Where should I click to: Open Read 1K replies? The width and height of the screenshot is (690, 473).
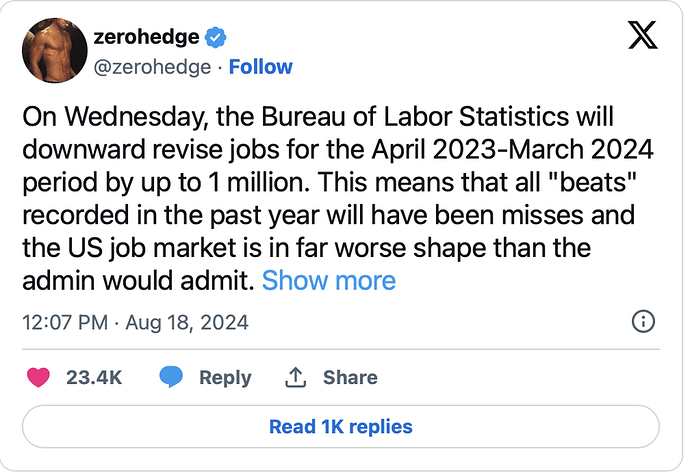(341, 427)
